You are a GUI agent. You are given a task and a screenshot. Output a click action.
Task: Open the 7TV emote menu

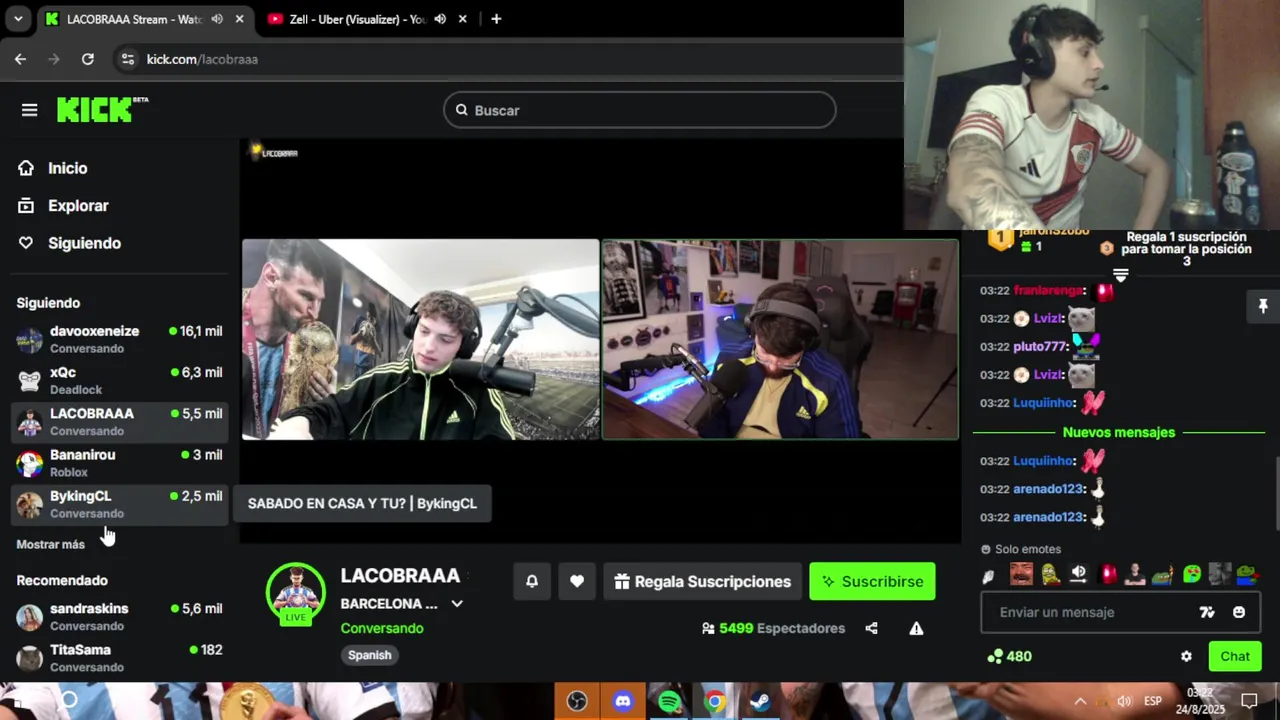coord(1207,612)
